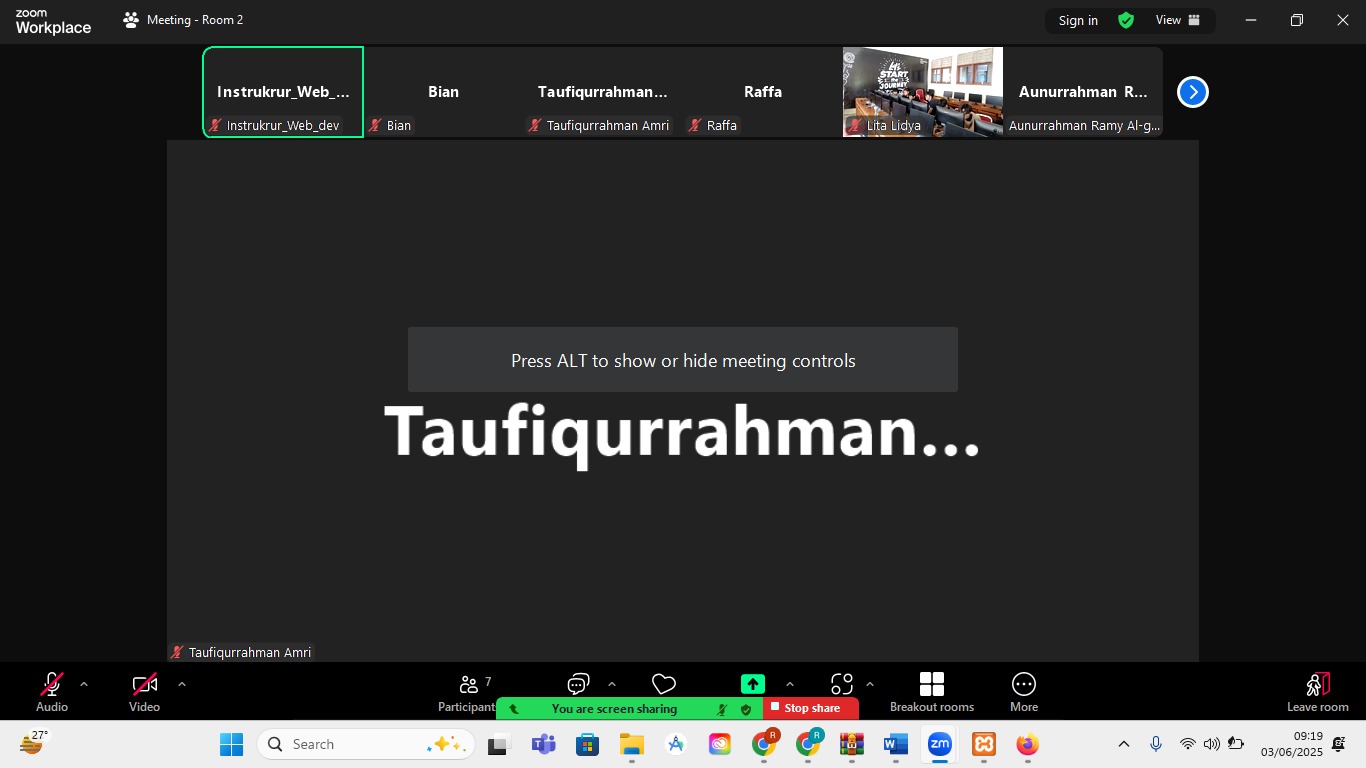Open the View layout menu
This screenshot has height=768, width=1366.
tap(1177, 20)
